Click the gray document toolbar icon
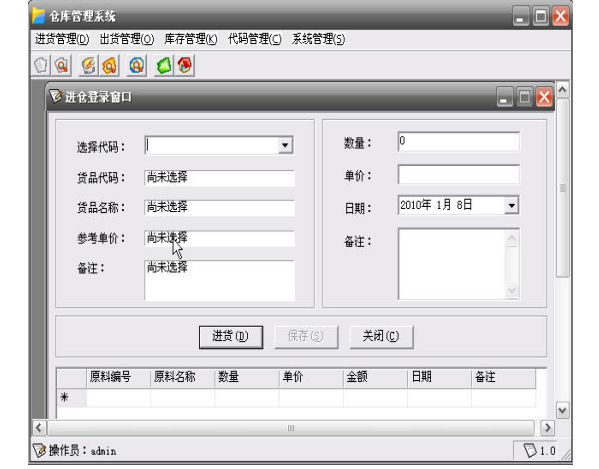Viewport: 599px width, 469px height. coord(42,65)
